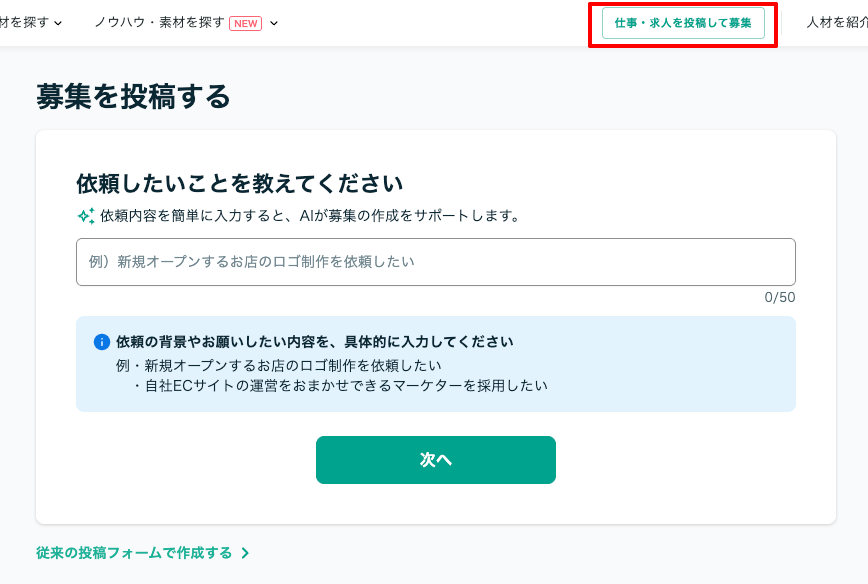Focus the request description input field

pos(435,262)
